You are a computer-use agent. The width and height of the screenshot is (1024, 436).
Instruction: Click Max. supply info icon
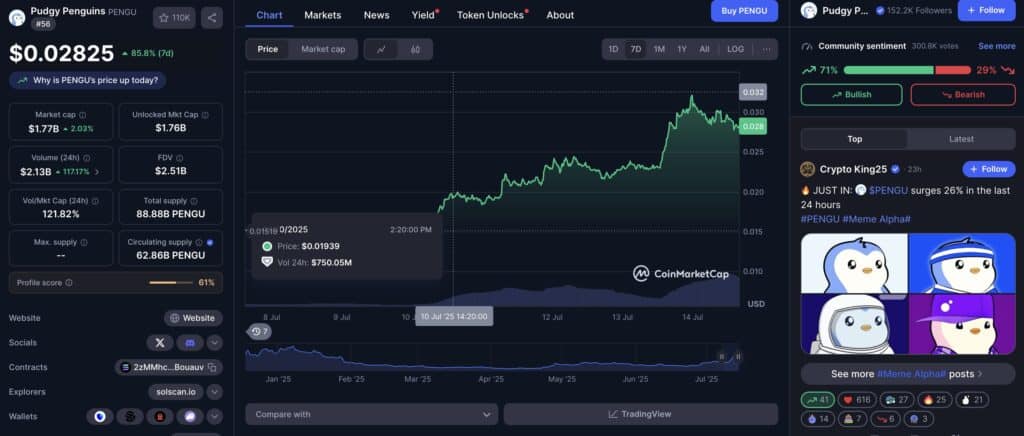click(x=84, y=242)
